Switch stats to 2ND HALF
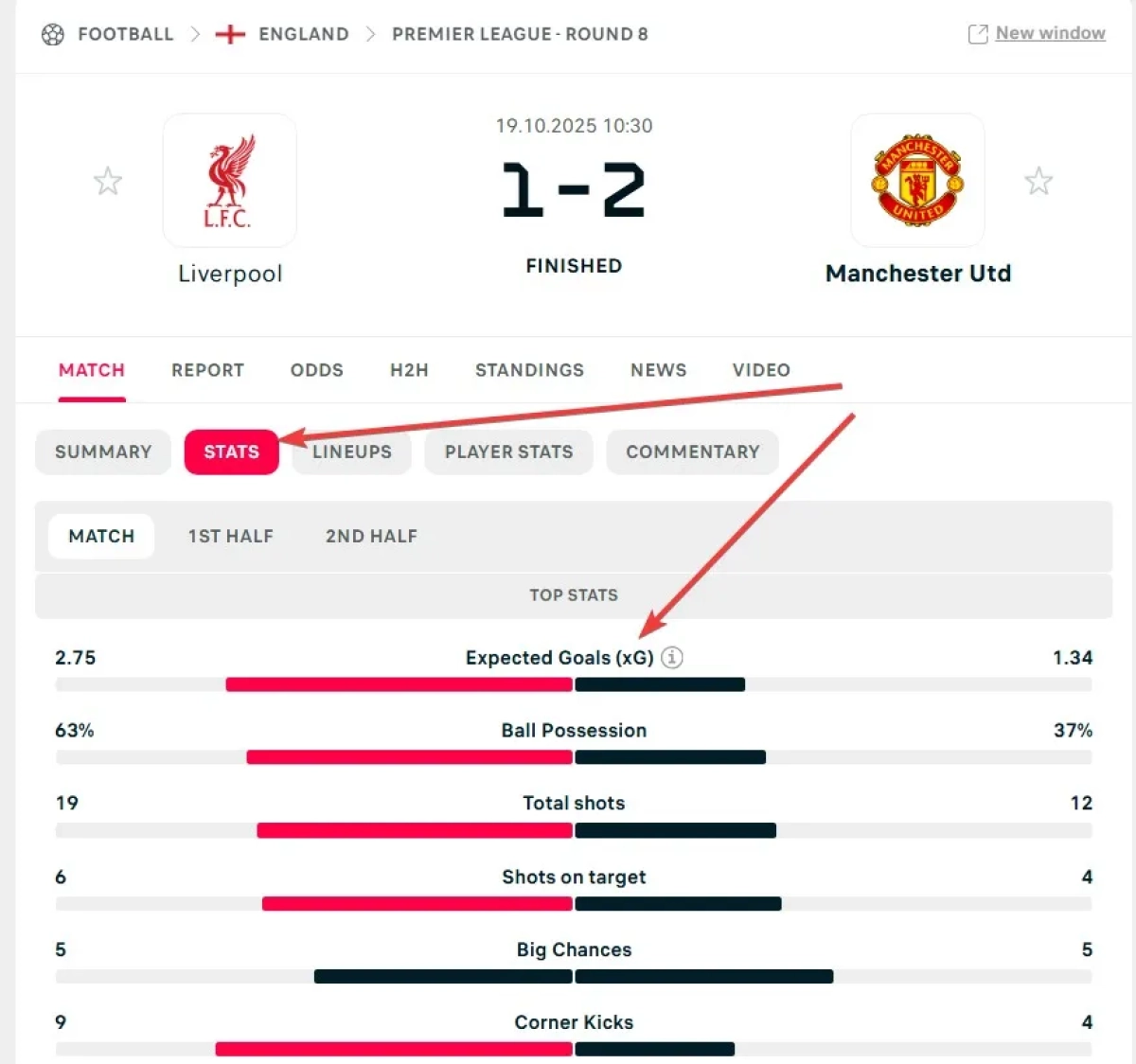This screenshot has width=1136, height=1064. point(371,536)
